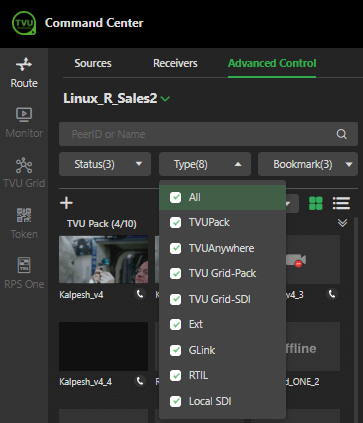Open the Status(3) dropdown

pos(105,164)
